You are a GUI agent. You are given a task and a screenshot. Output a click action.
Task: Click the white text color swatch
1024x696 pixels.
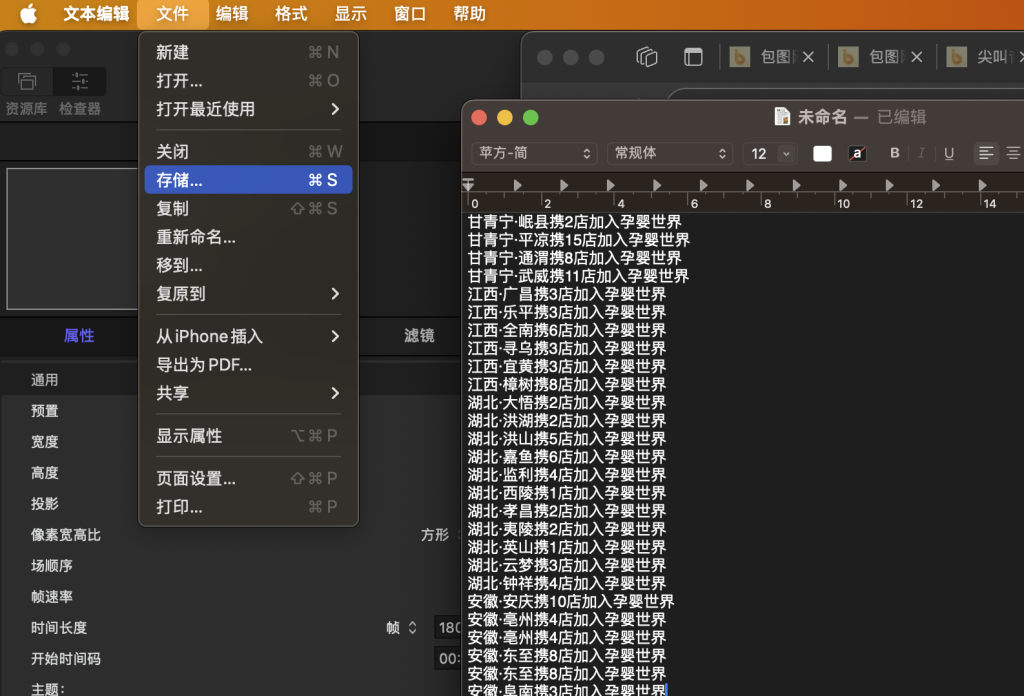pyautogui.click(x=822, y=153)
